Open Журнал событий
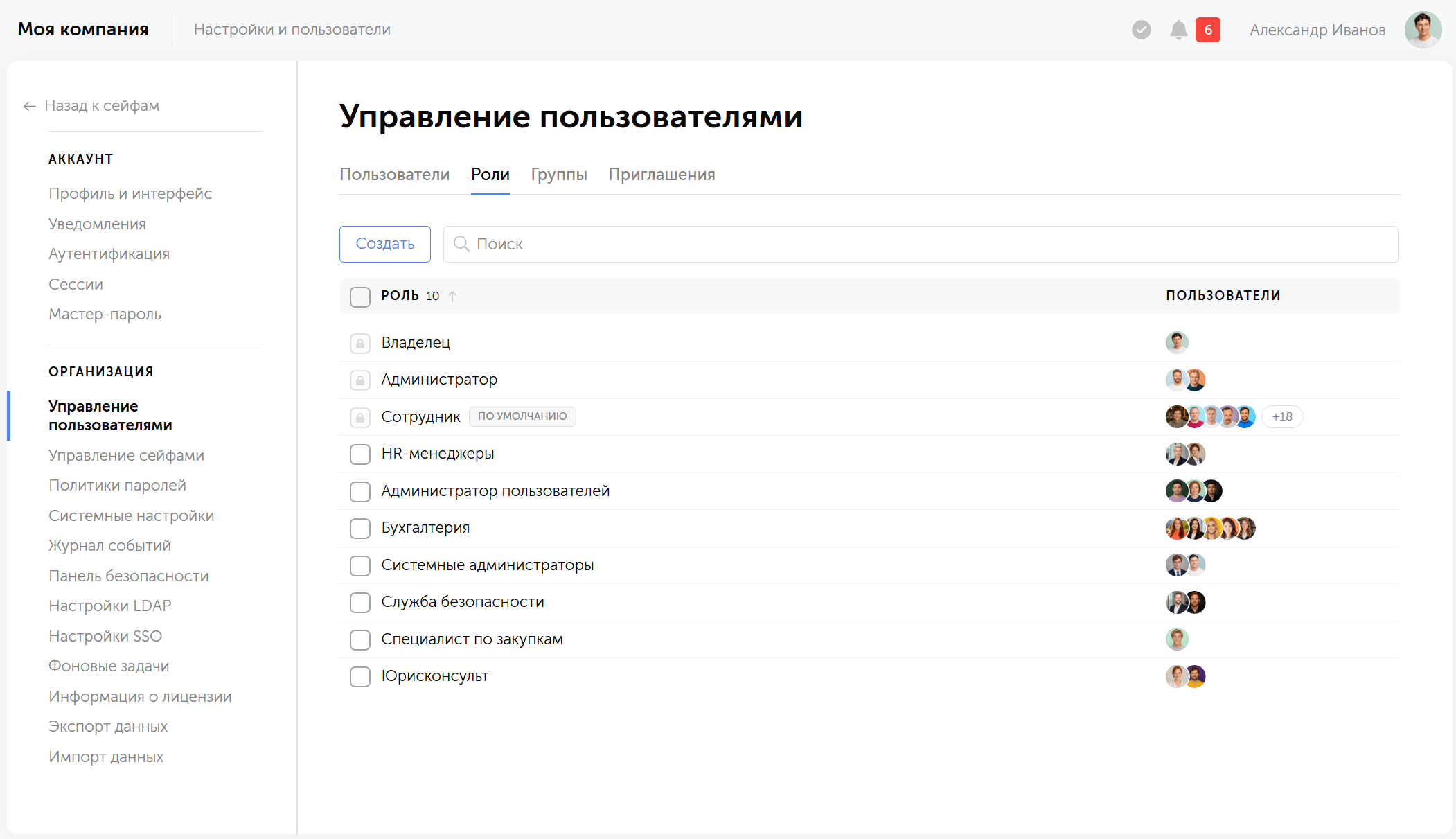The width and height of the screenshot is (1456, 839). coord(109,545)
